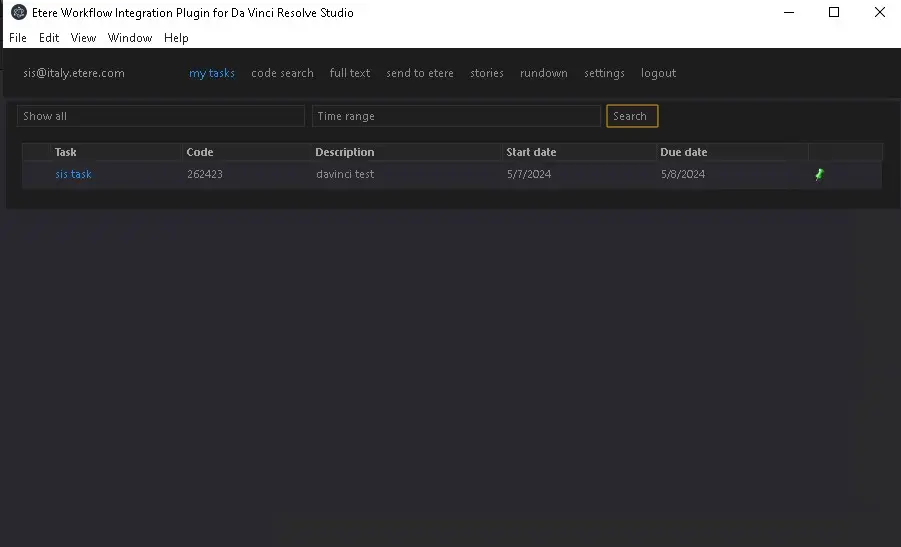The image size is (901, 547).
Task: Open the Time range selector
Action: (x=456, y=116)
